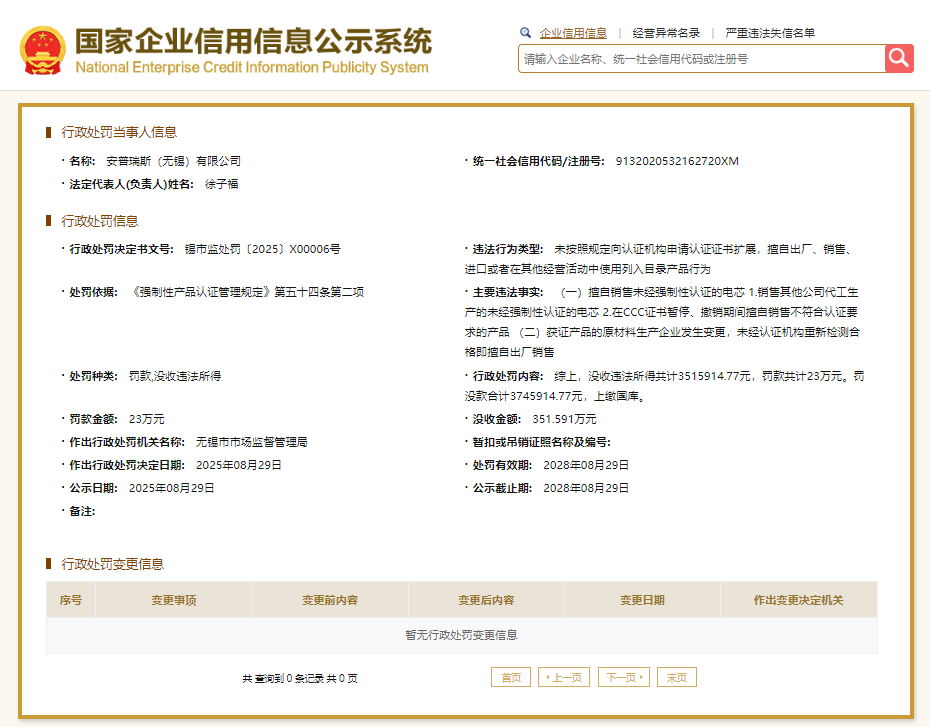Click the 行政处罚变更信息 section heading
Screen dimensions: 930x727
point(113,564)
